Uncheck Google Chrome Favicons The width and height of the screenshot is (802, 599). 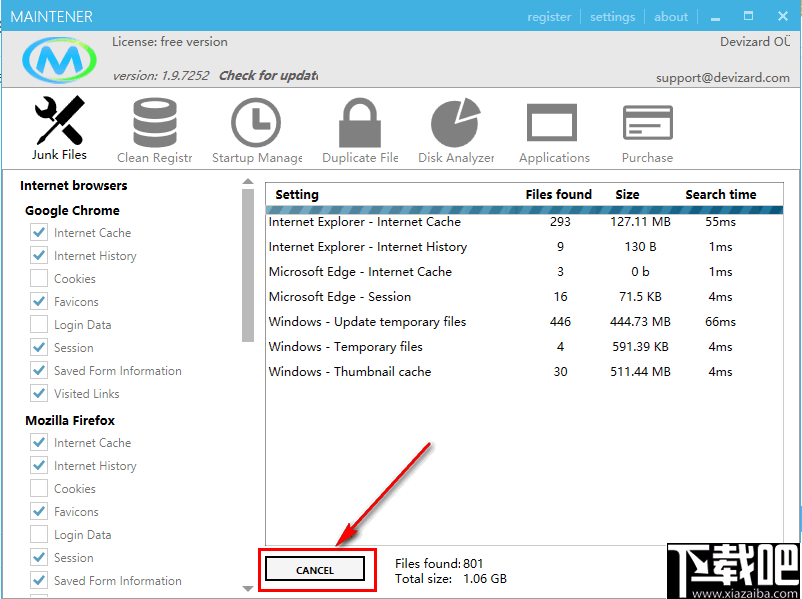(39, 301)
